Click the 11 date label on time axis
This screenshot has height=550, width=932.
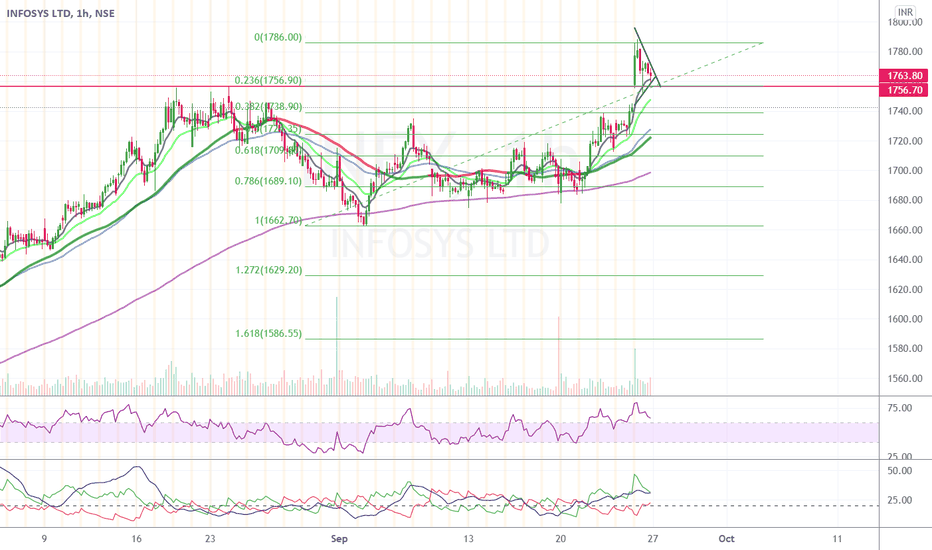[837, 539]
